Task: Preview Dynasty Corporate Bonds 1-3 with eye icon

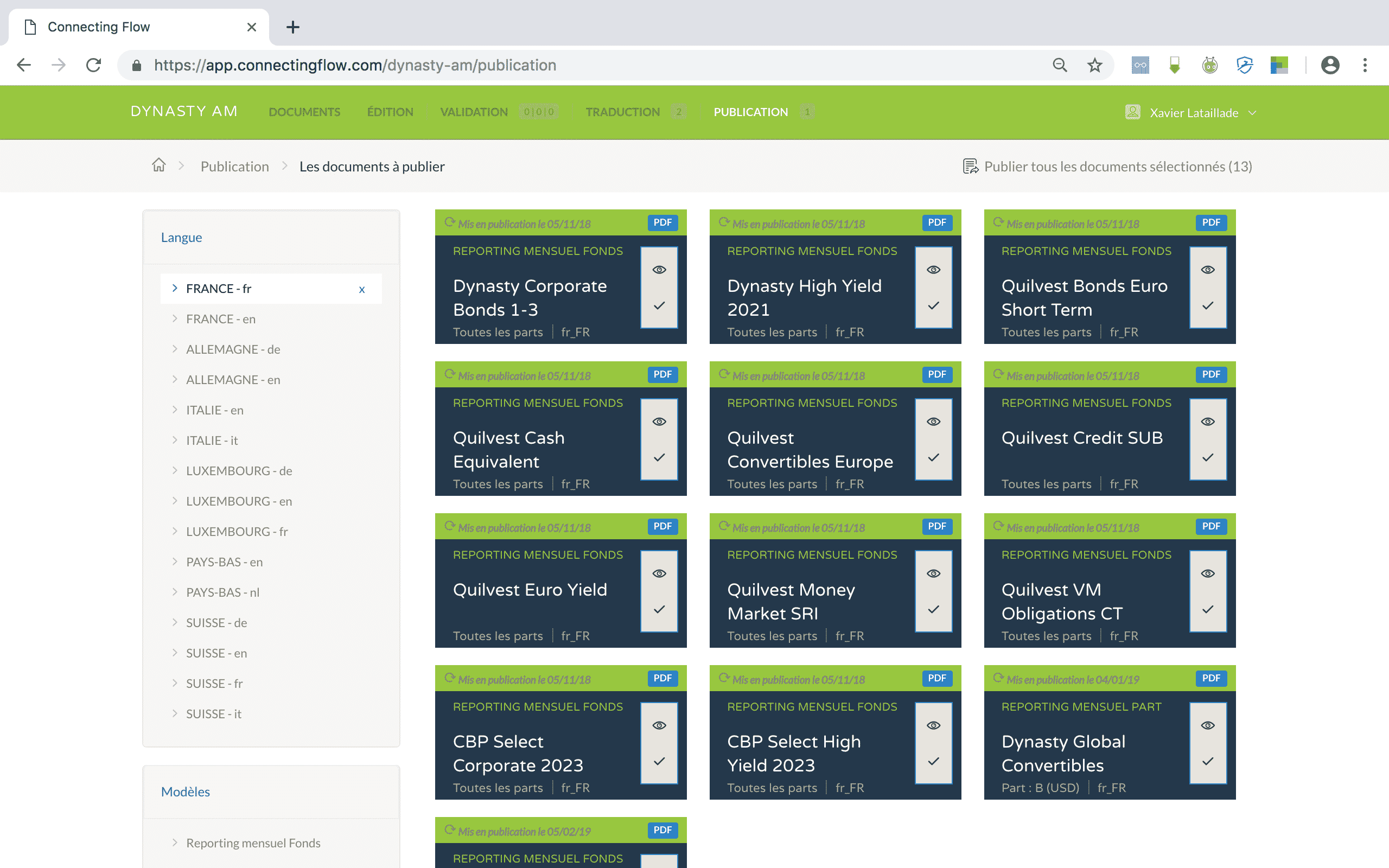Action: point(659,270)
